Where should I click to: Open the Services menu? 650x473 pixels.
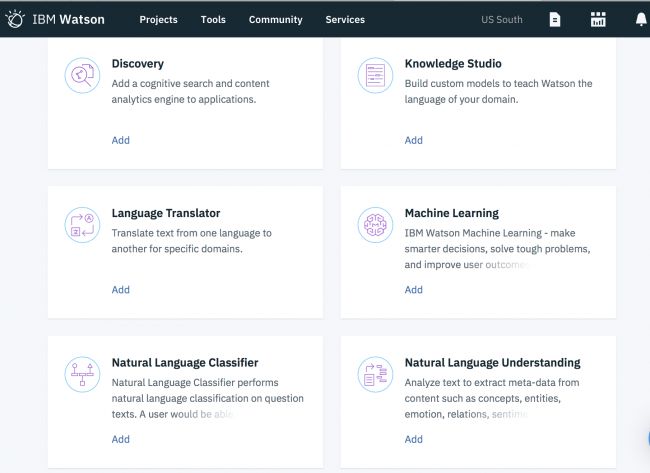coord(345,19)
